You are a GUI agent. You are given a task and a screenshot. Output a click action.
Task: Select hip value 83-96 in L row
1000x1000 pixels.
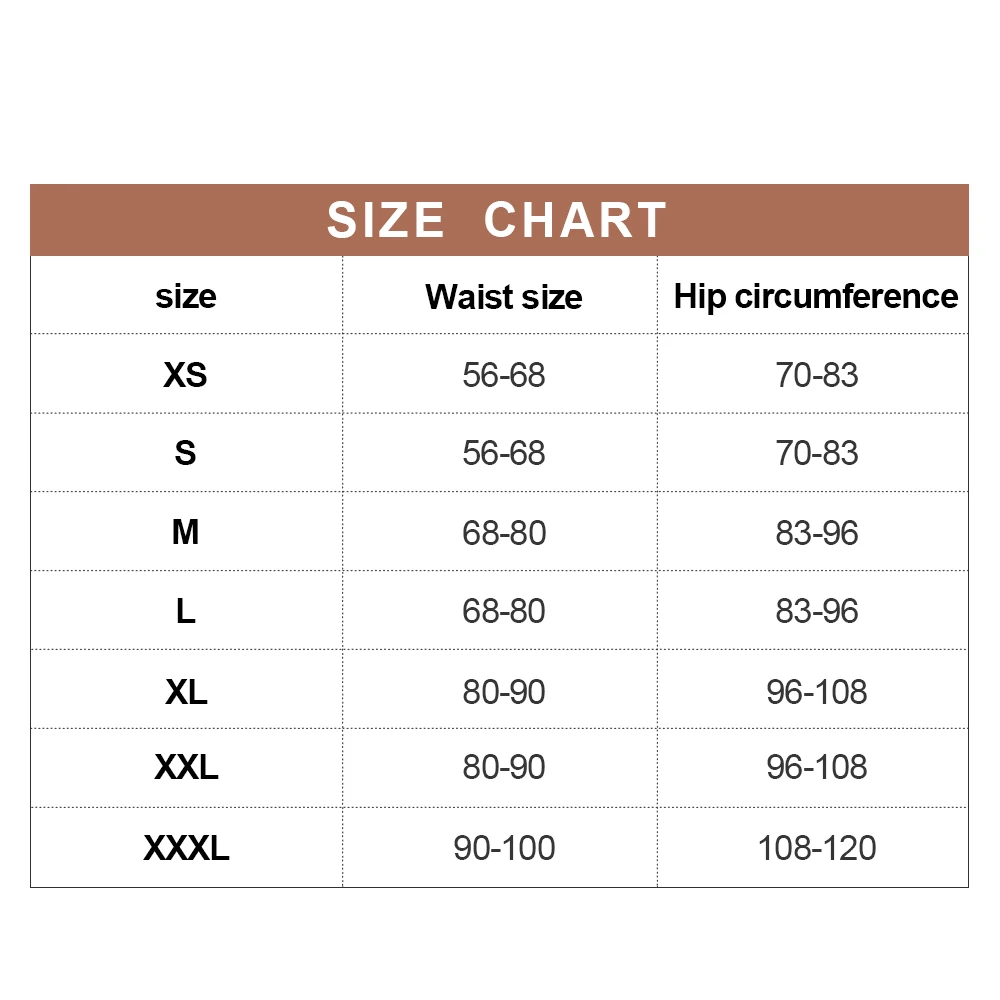click(x=816, y=611)
